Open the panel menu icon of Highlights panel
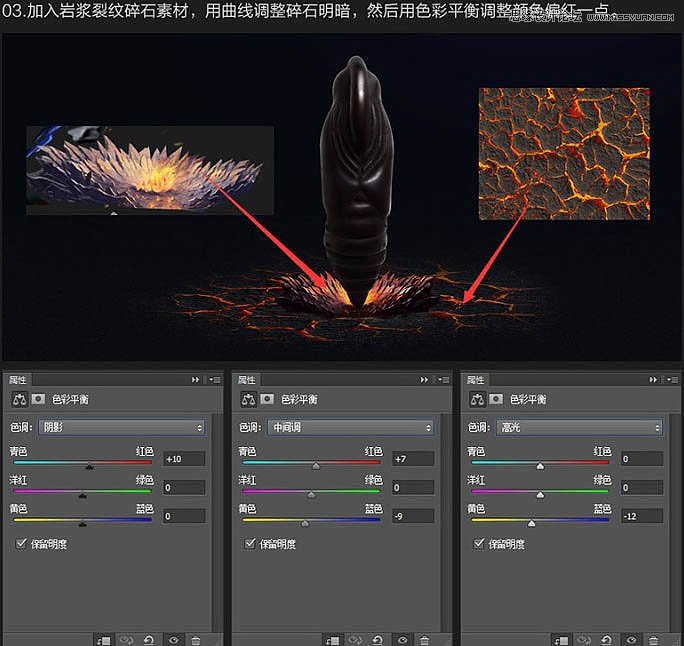The height and width of the screenshot is (646, 684). tap(672, 380)
